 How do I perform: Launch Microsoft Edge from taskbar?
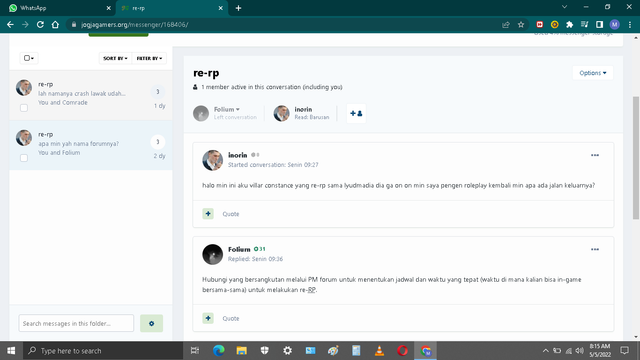[x=218, y=351]
